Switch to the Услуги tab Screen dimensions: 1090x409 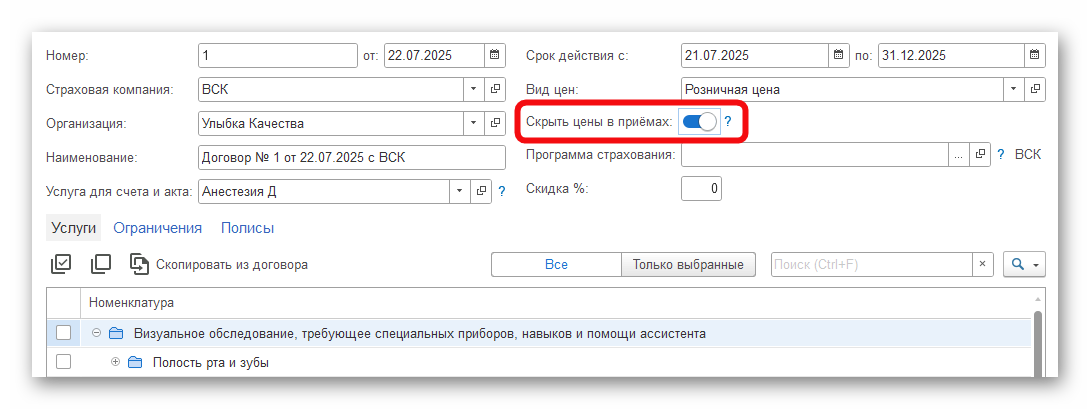click(74, 228)
